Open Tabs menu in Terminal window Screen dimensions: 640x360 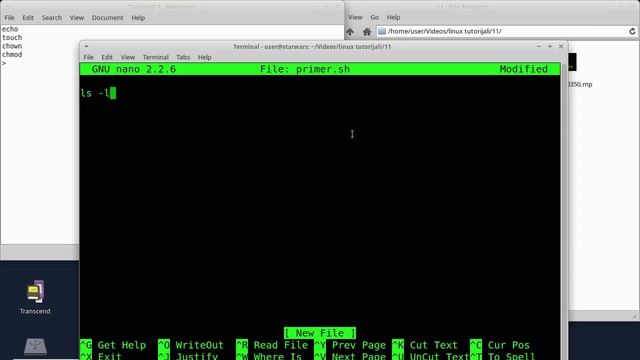coord(183,57)
